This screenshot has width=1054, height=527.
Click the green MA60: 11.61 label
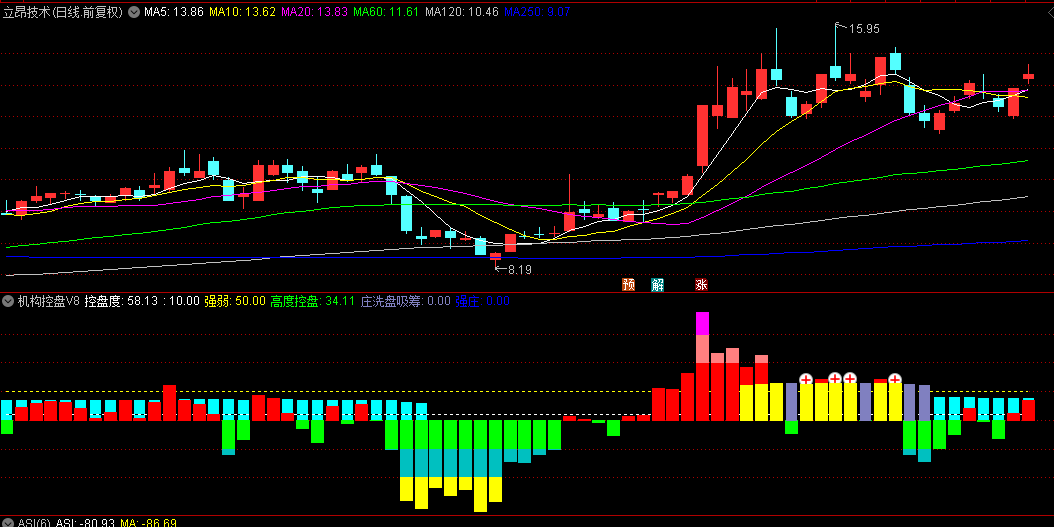tap(386, 11)
